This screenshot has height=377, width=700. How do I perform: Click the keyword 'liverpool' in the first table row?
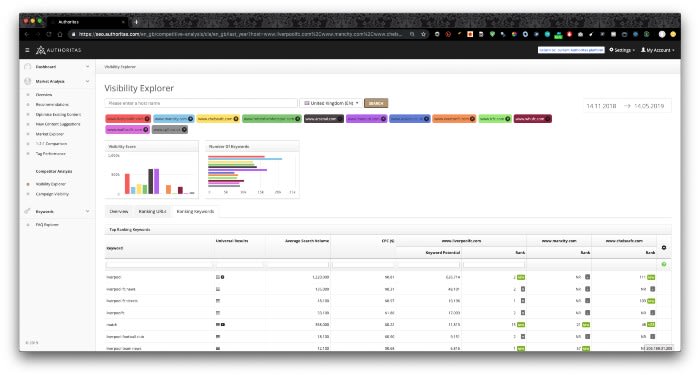coord(114,277)
